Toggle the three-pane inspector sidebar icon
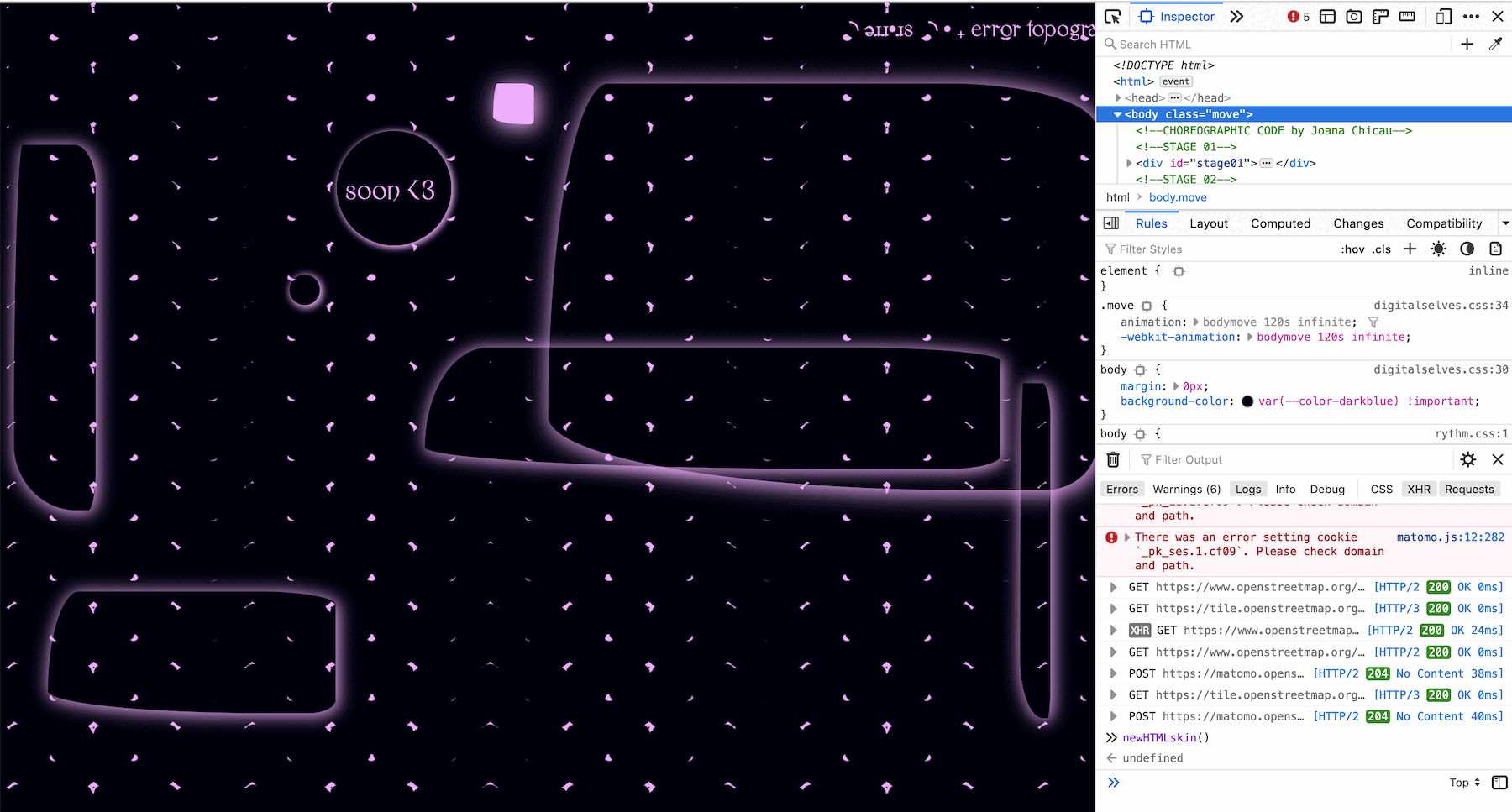Viewport: 1512px width, 812px height. (x=1111, y=223)
